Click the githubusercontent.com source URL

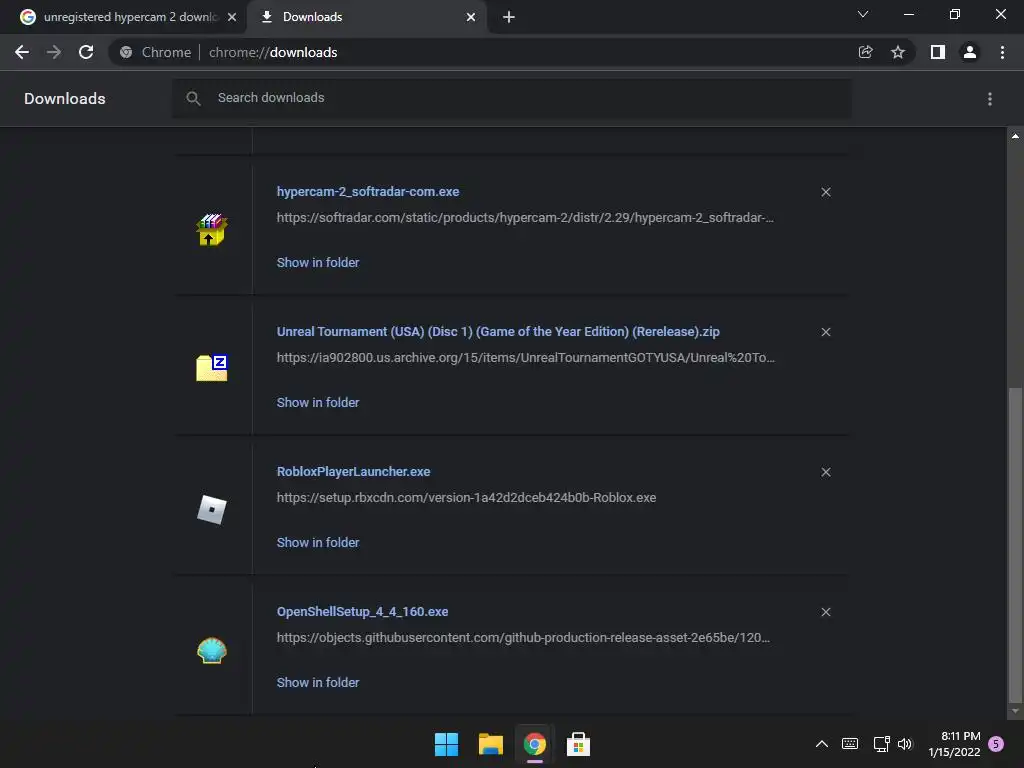tap(523, 637)
